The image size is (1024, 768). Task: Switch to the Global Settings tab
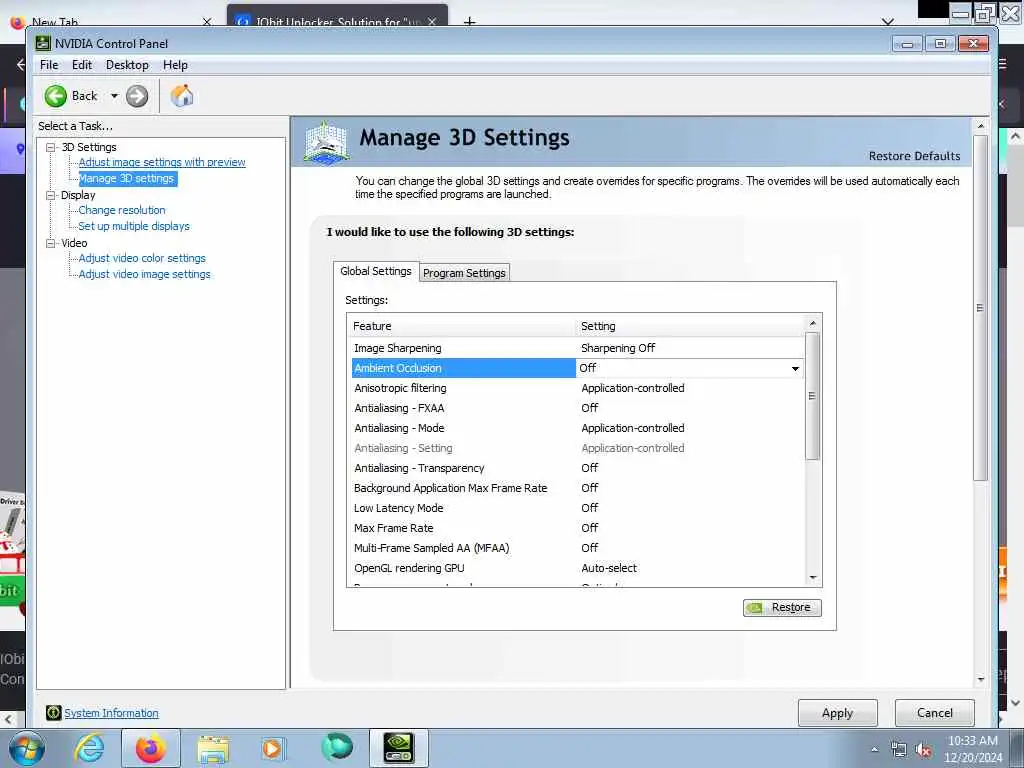pyautogui.click(x=376, y=271)
